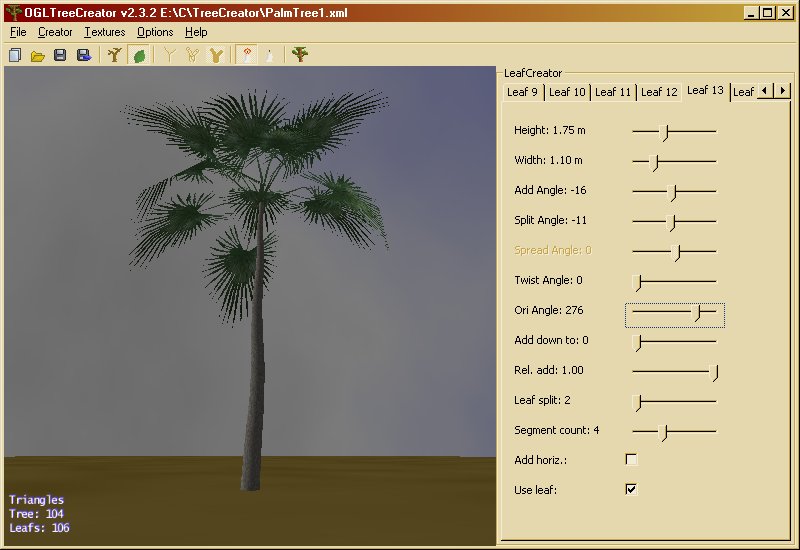Select the brown tree trunk creator icon

115,55
